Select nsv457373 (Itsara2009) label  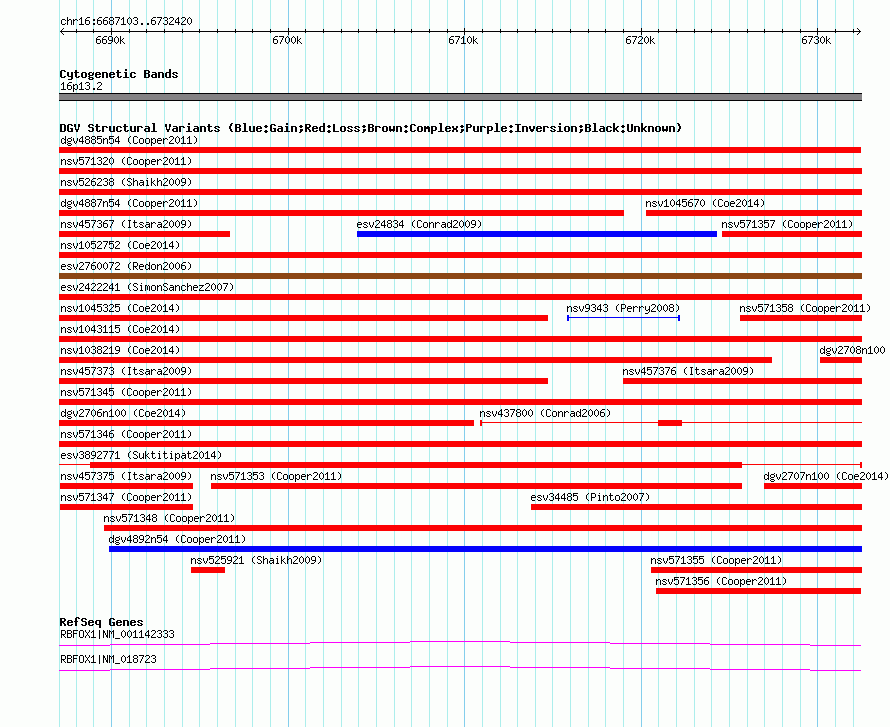[126, 371]
